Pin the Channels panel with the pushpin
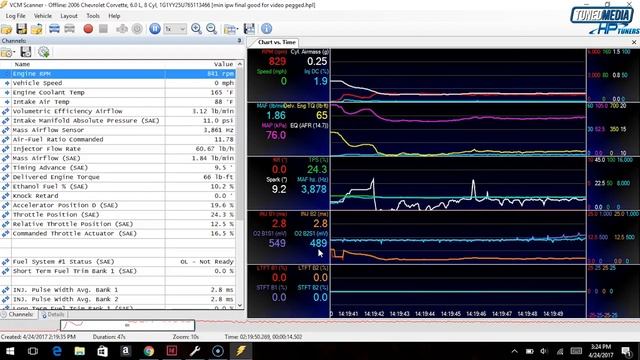The width and height of the screenshot is (640, 360). point(239,41)
